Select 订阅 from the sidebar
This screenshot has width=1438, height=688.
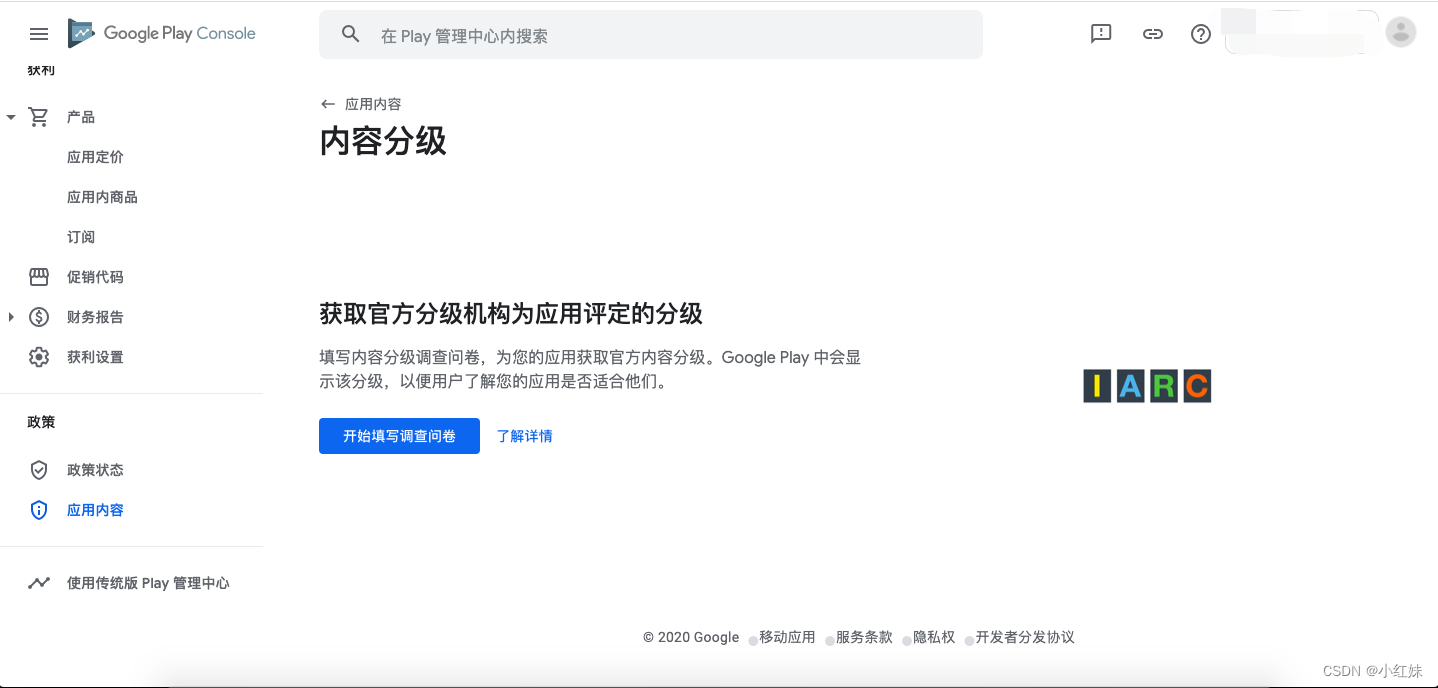pyautogui.click(x=81, y=236)
